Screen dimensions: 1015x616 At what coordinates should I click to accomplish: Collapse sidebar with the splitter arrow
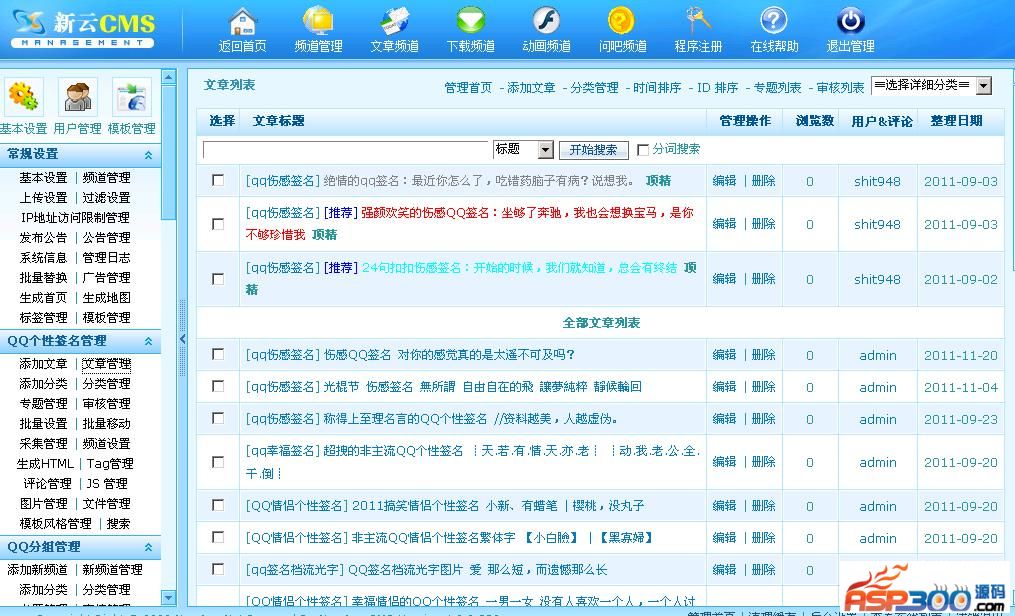click(183, 338)
